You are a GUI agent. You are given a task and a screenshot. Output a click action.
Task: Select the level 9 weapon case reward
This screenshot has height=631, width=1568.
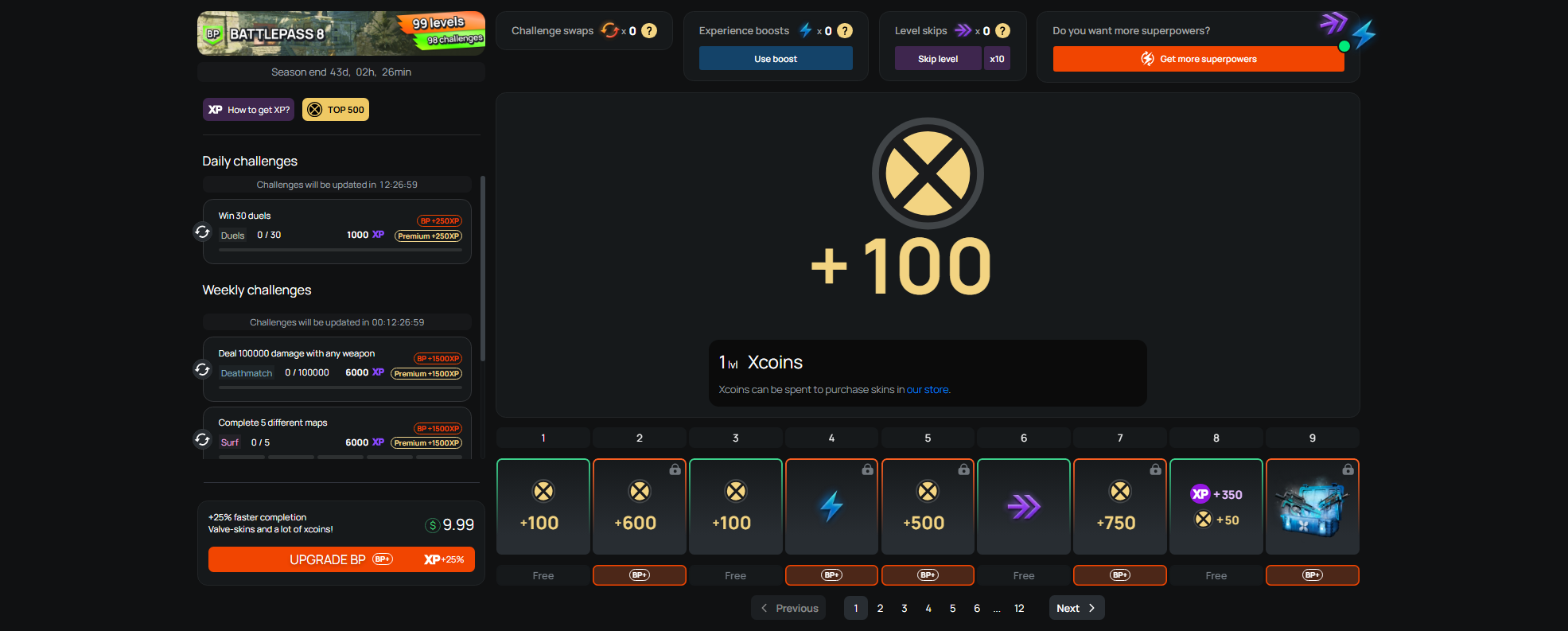(x=1312, y=507)
